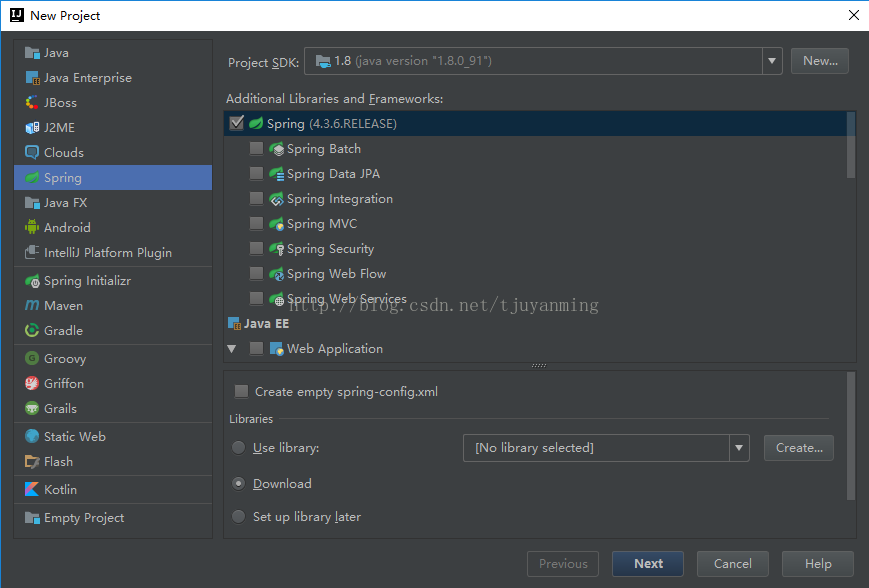Choose Maven project type

pos(113,305)
